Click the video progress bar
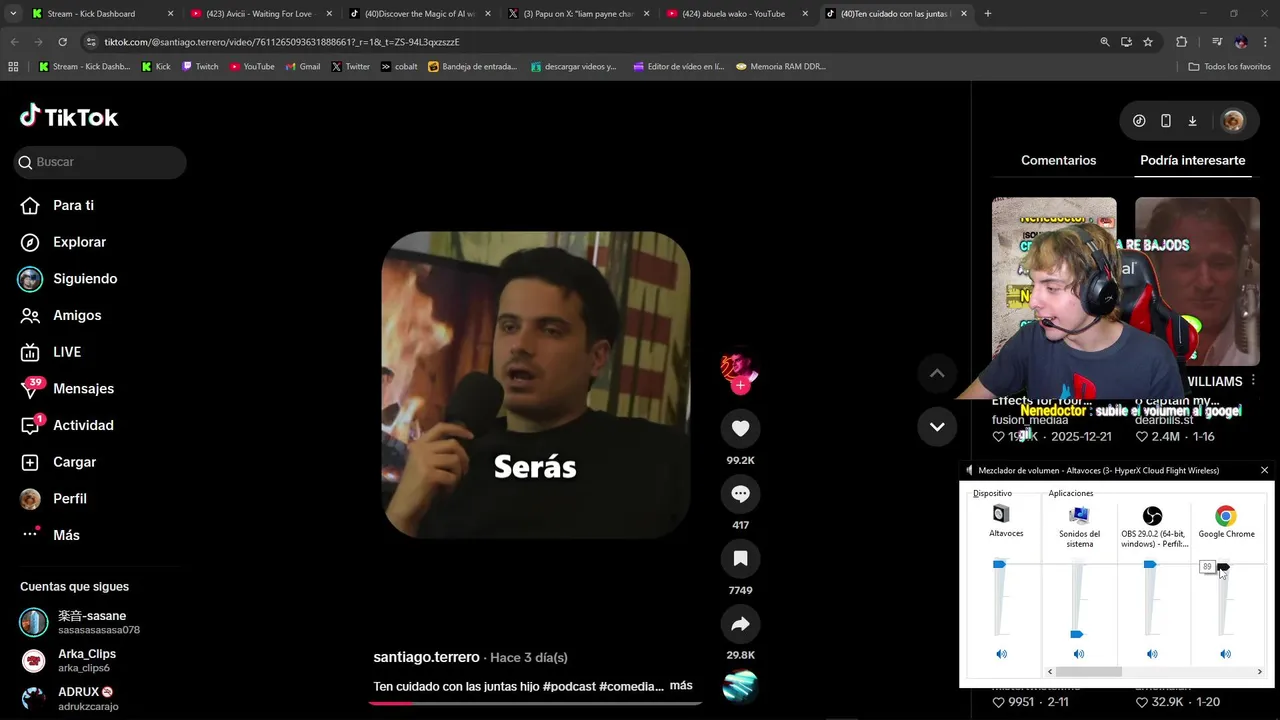The image size is (1280, 720). click(x=535, y=703)
